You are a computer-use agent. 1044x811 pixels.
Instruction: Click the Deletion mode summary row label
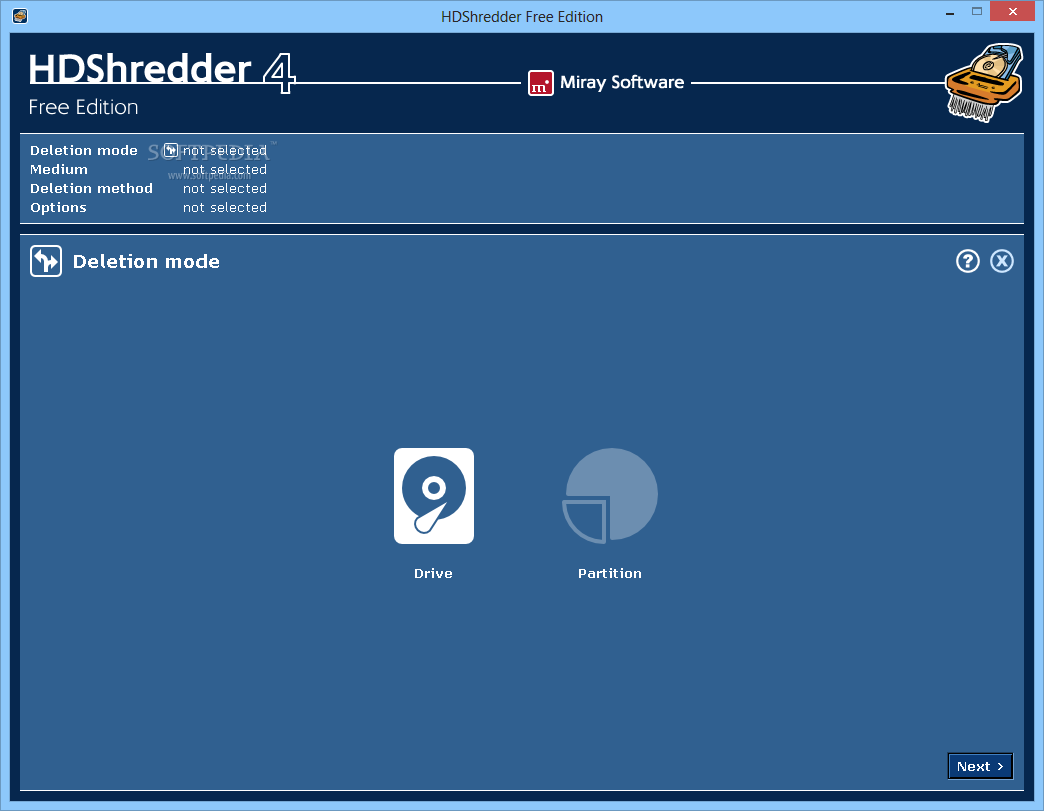click(84, 150)
